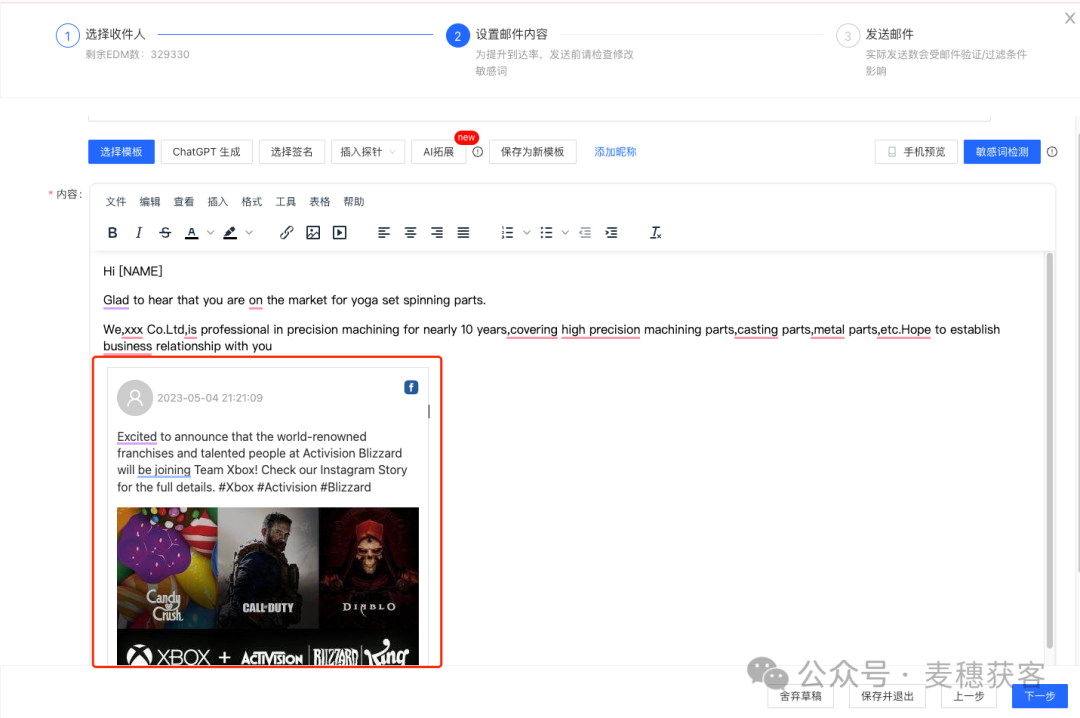Apply italic formatting
1080x718 pixels.
(x=138, y=232)
